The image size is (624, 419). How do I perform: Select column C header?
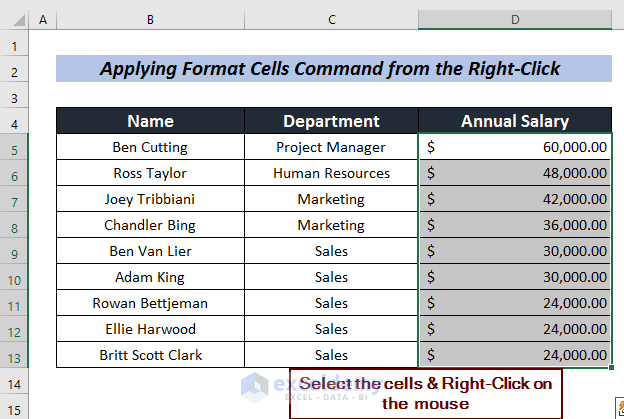point(331,20)
